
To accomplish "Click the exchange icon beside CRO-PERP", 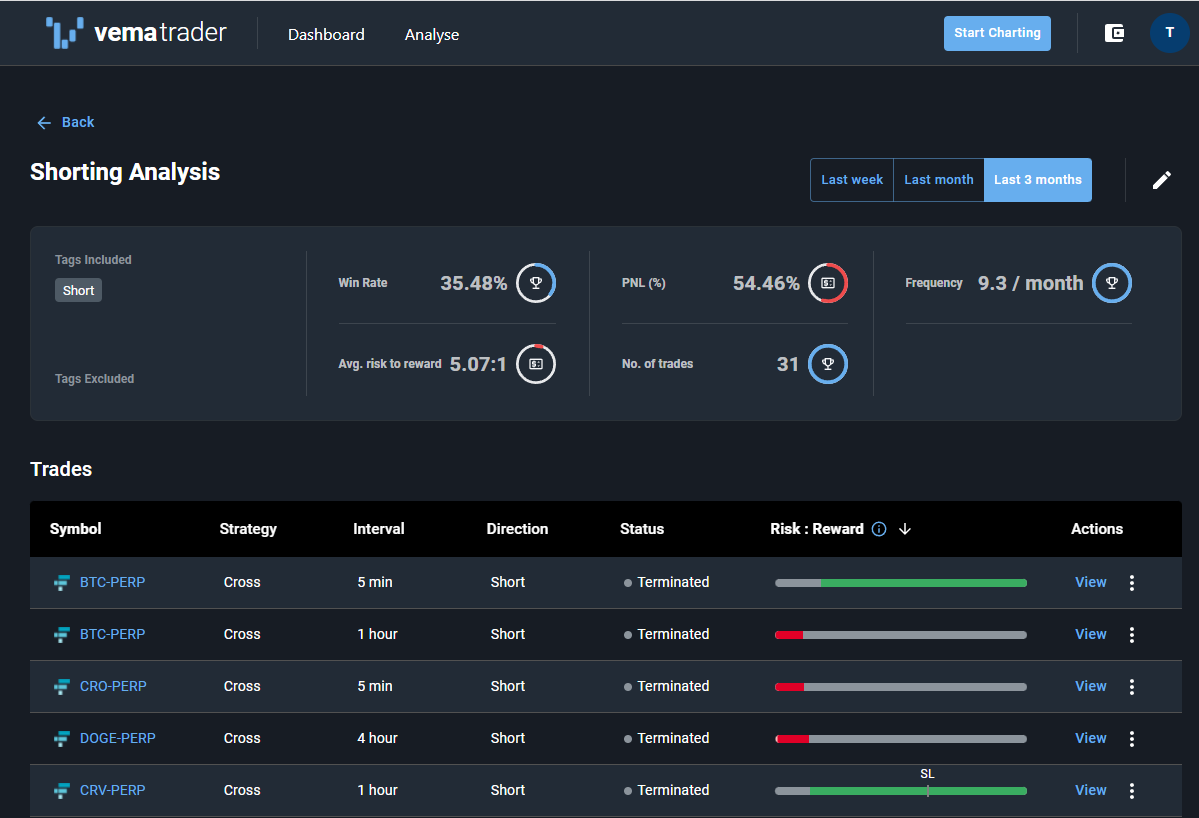I will 61,687.
